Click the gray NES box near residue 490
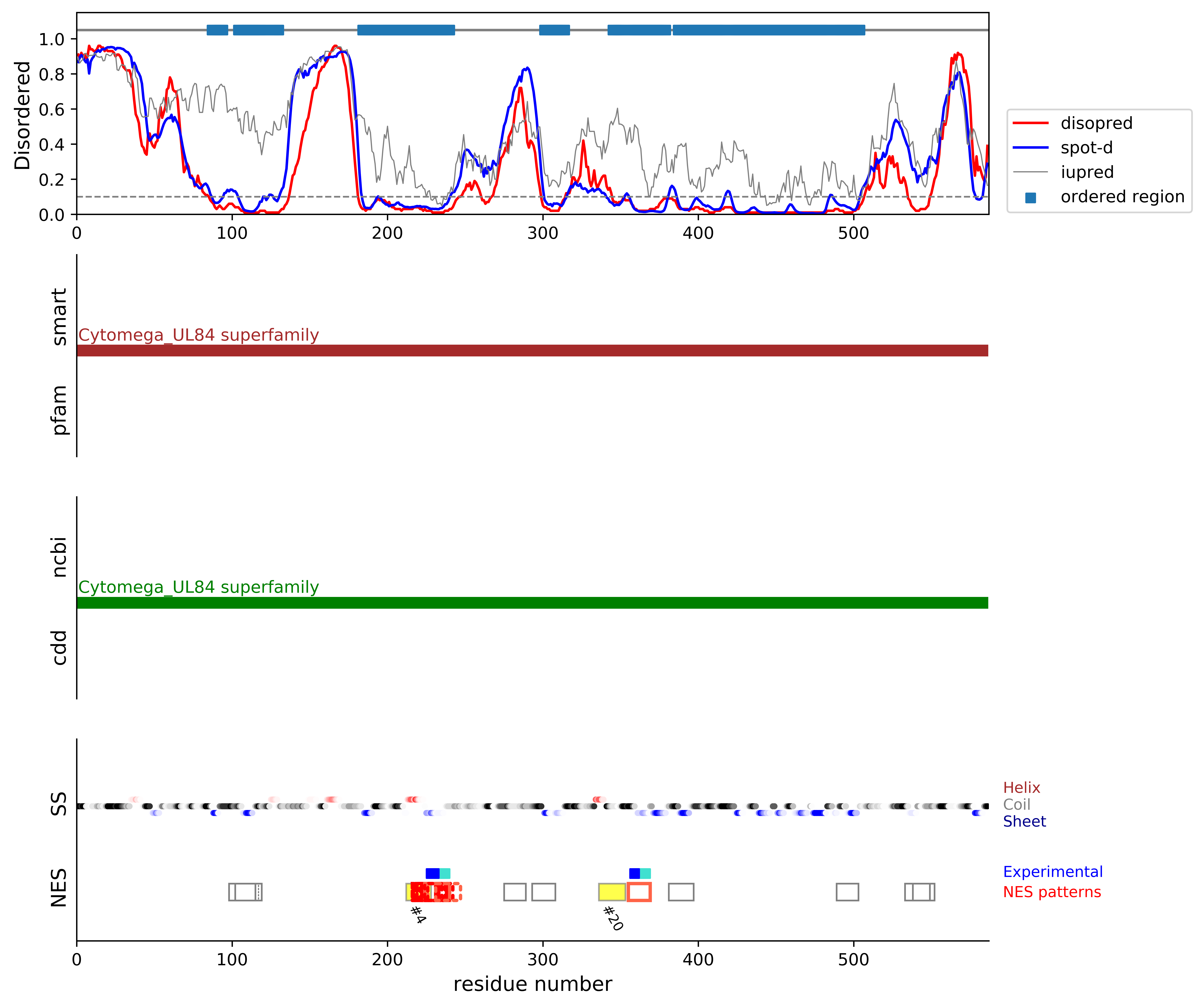Image resolution: width=1204 pixels, height=1007 pixels. (x=847, y=892)
